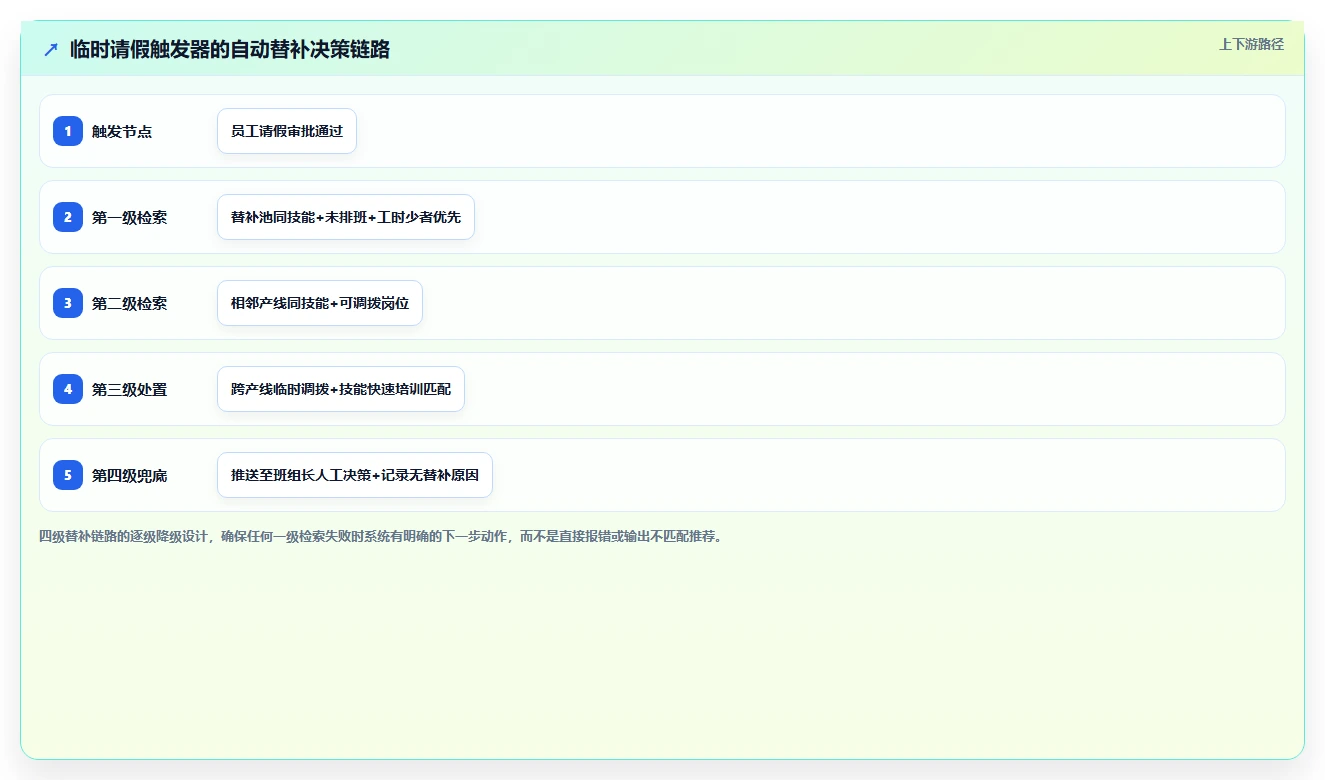This screenshot has height=780, width=1325.
Task: Click the 推送至班组长人工决策+记录无替补原因 chip
Action: (x=355, y=475)
